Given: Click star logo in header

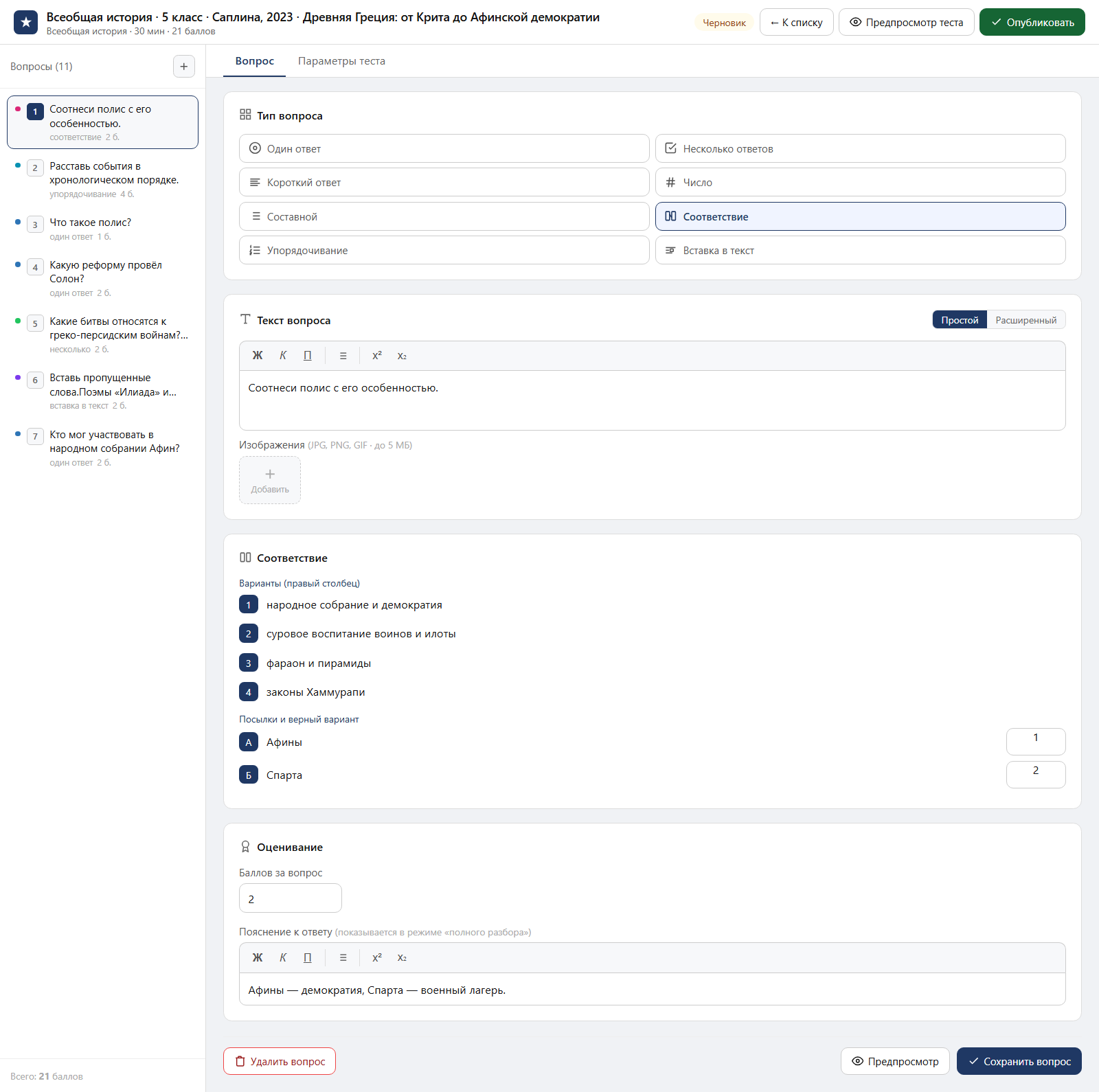Looking at the screenshot, I should click(x=26, y=22).
